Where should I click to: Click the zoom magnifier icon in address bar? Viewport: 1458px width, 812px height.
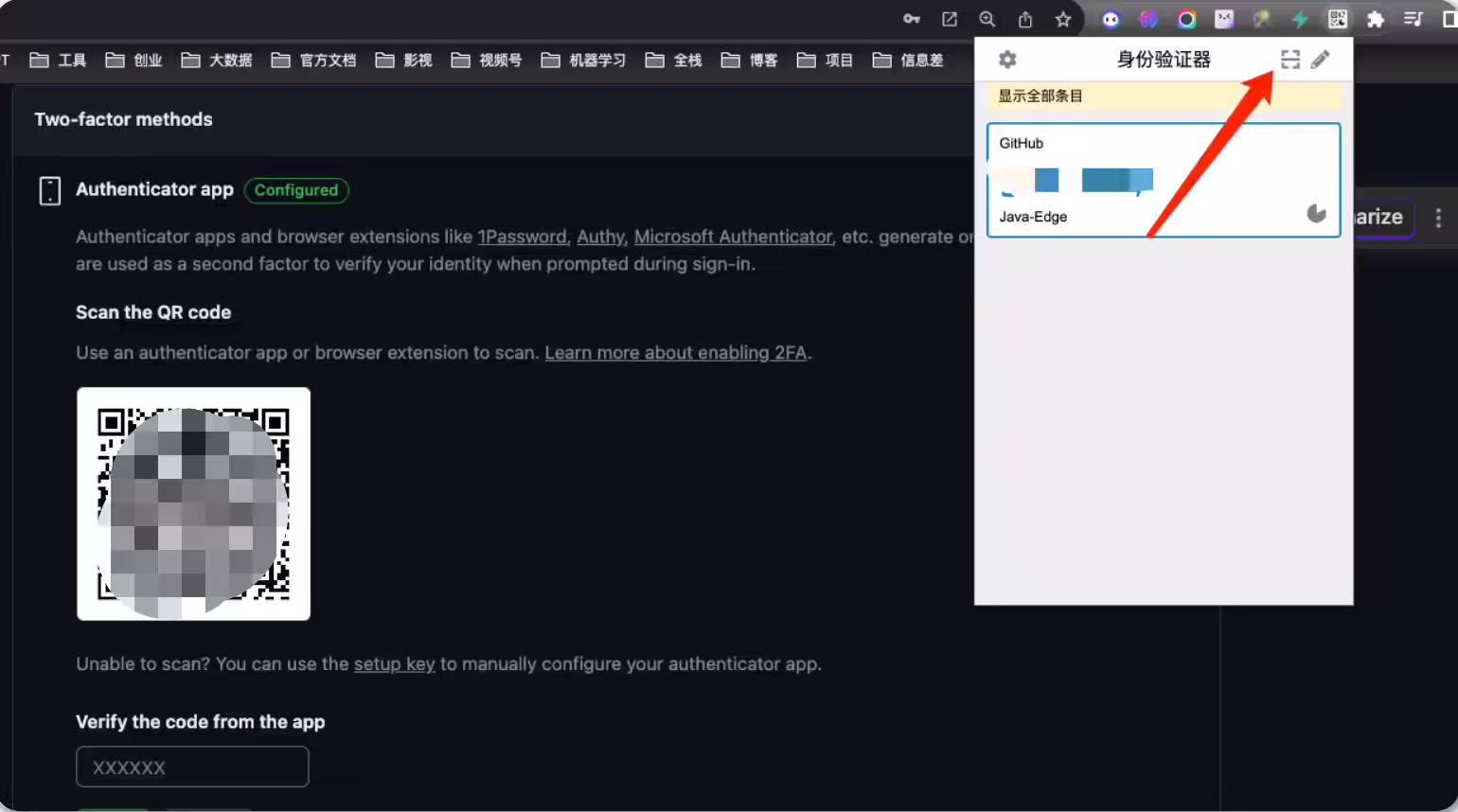click(x=987, y=19)
